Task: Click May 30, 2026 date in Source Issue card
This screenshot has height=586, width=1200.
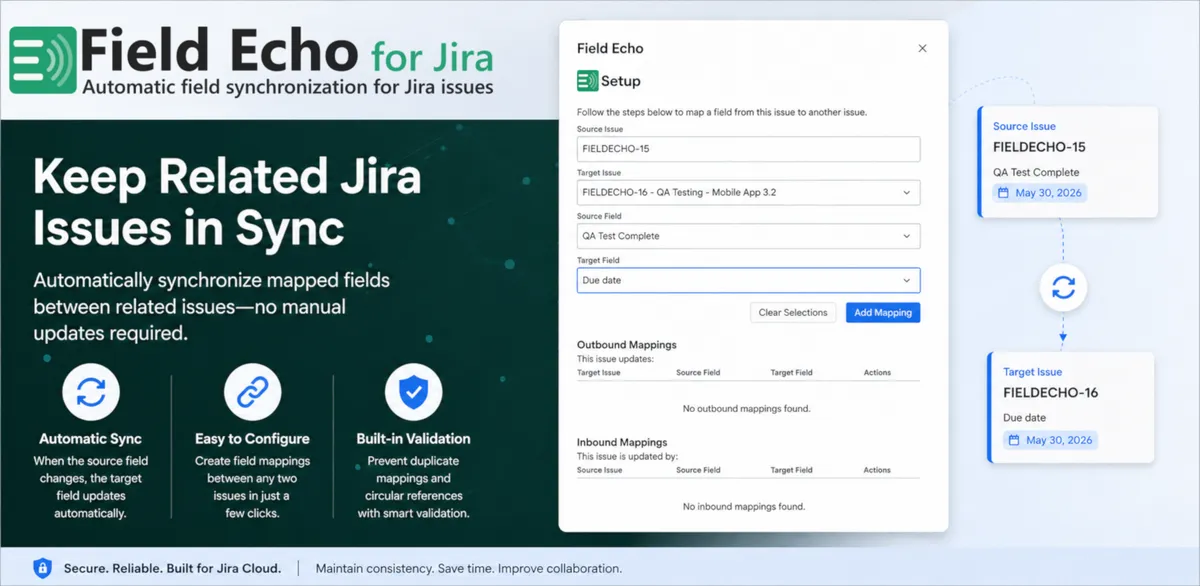Action: pos(1050,193)
